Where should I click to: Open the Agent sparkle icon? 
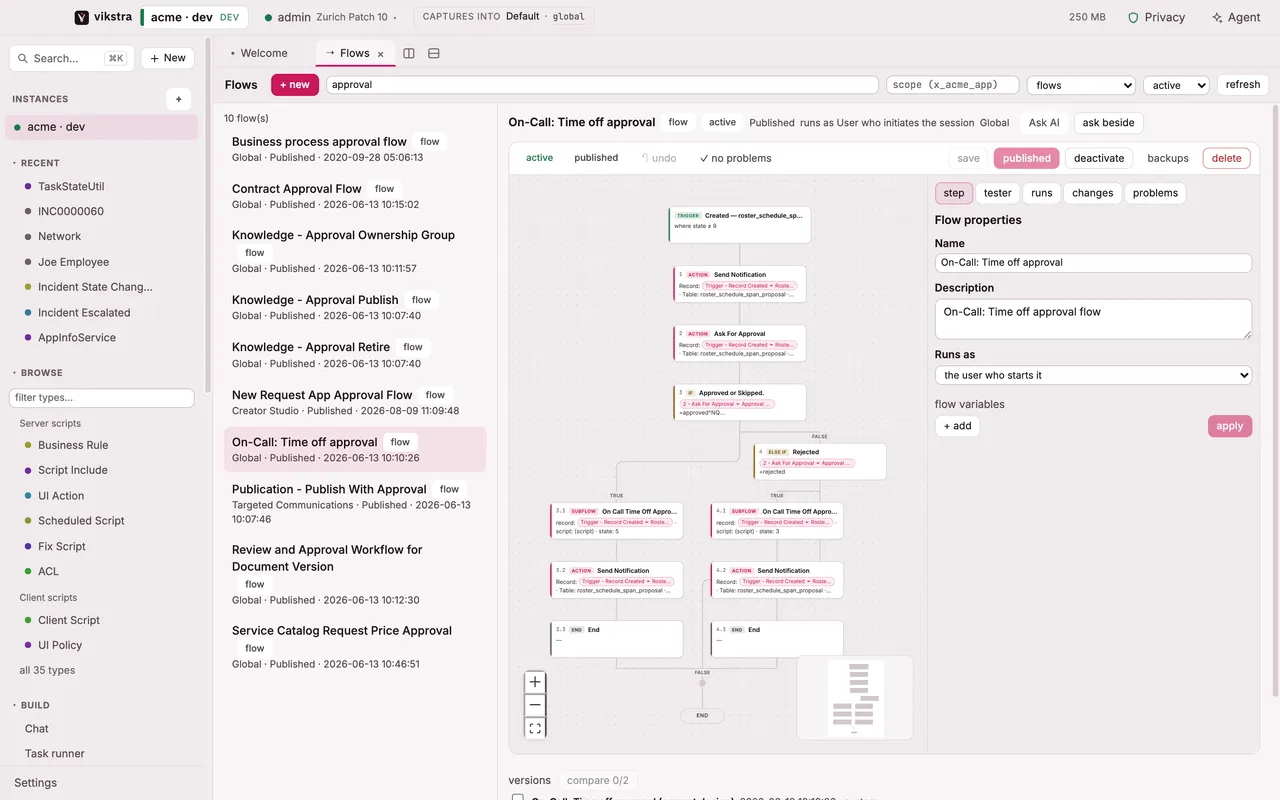1236,17
